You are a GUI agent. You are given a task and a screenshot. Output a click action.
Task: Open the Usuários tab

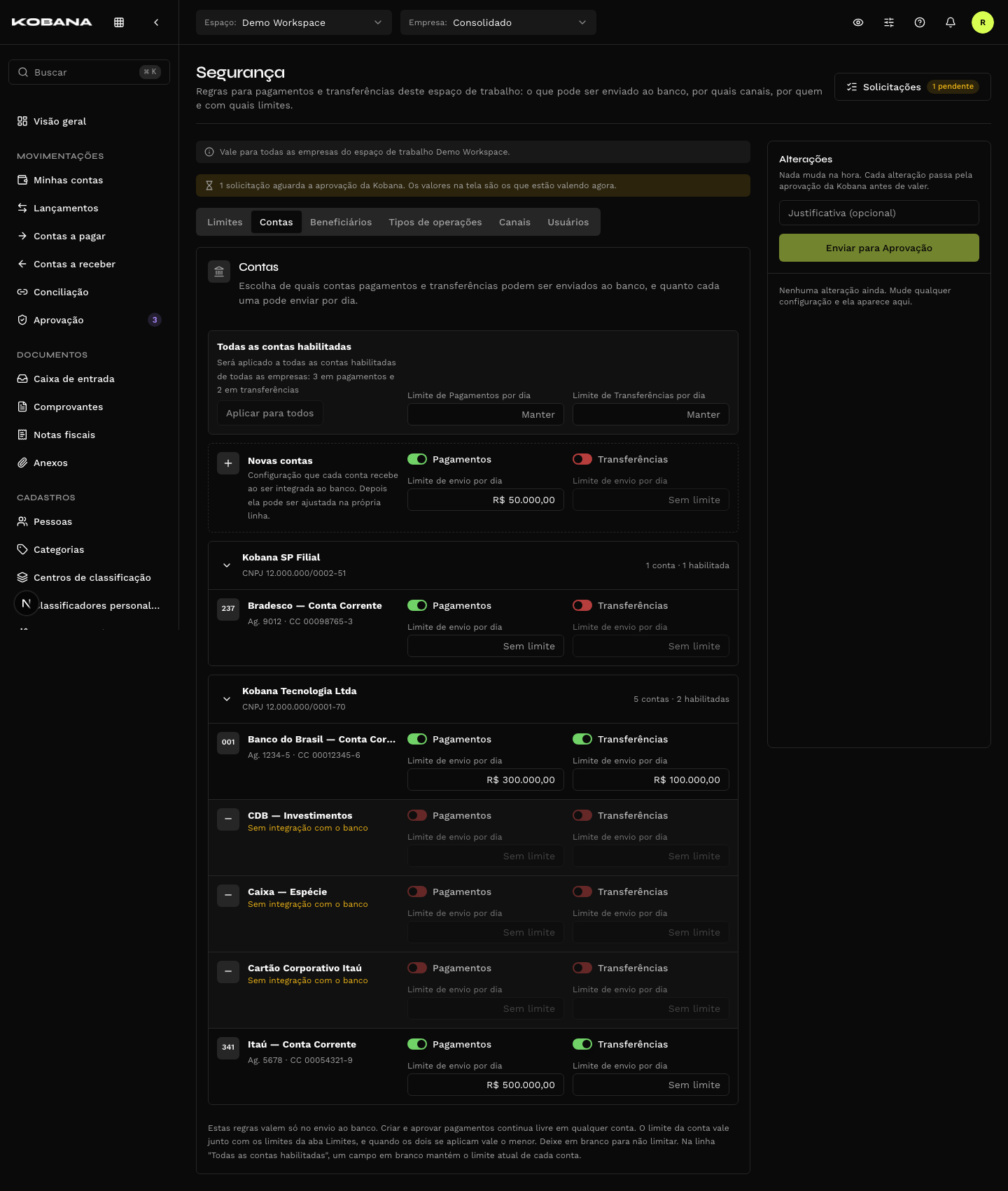click(568, 222)
